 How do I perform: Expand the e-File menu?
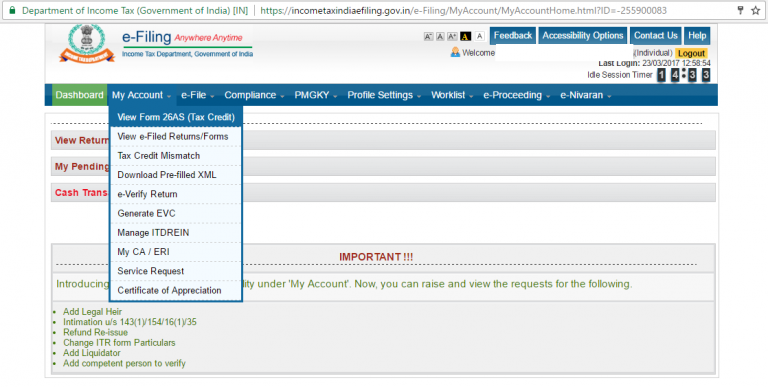[x=197, y=95]
